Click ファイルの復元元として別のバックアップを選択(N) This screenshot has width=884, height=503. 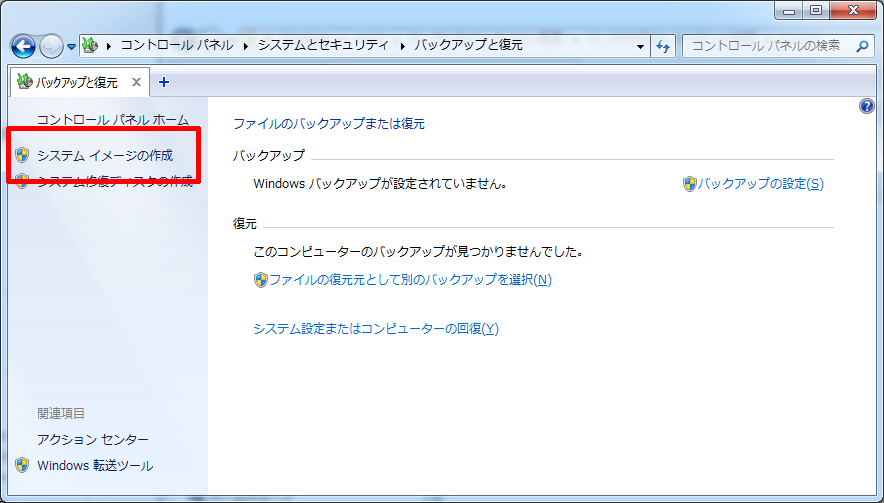[x=409, y=280]
